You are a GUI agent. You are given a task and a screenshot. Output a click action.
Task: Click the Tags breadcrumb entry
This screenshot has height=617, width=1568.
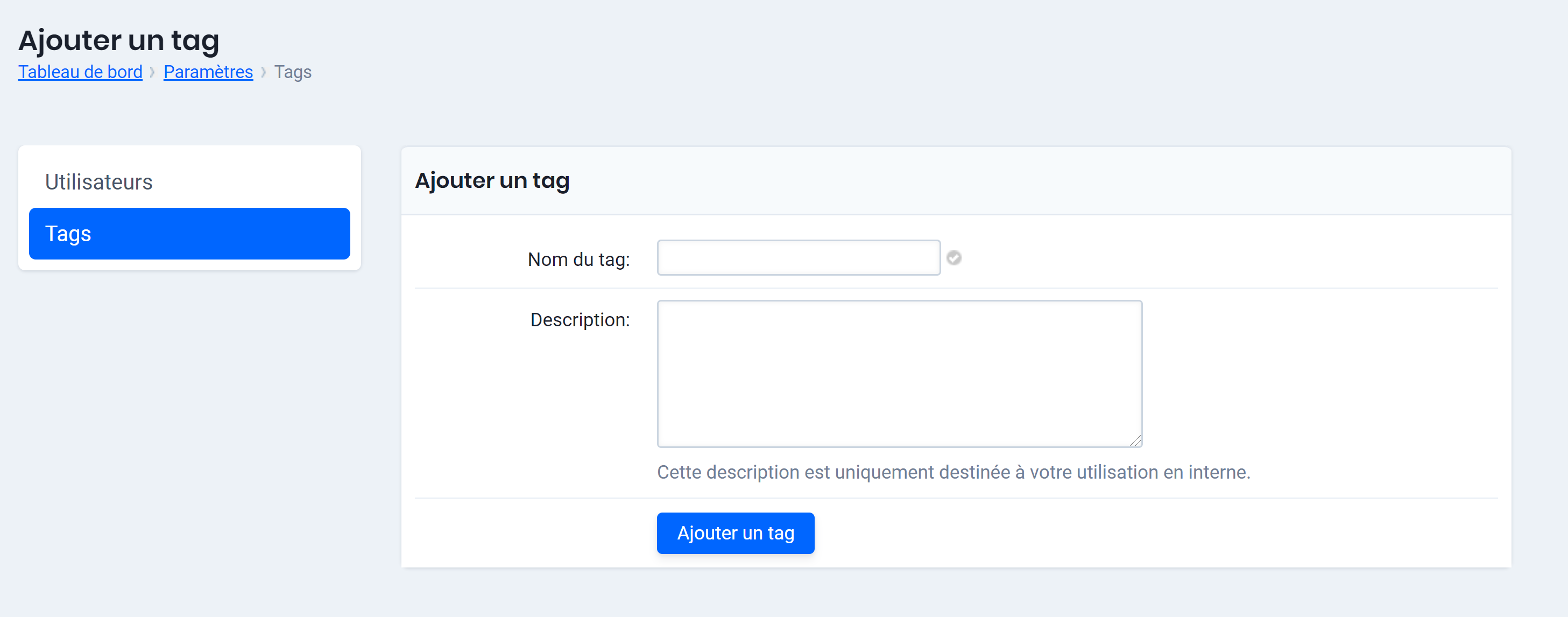click(x=293, y=71)
